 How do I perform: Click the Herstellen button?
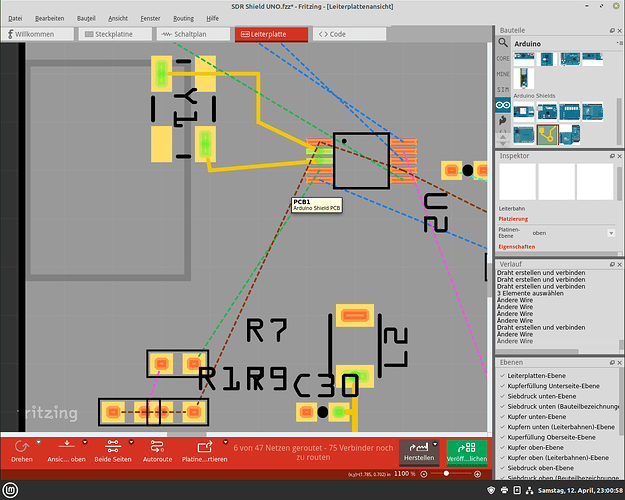point(419,453)
